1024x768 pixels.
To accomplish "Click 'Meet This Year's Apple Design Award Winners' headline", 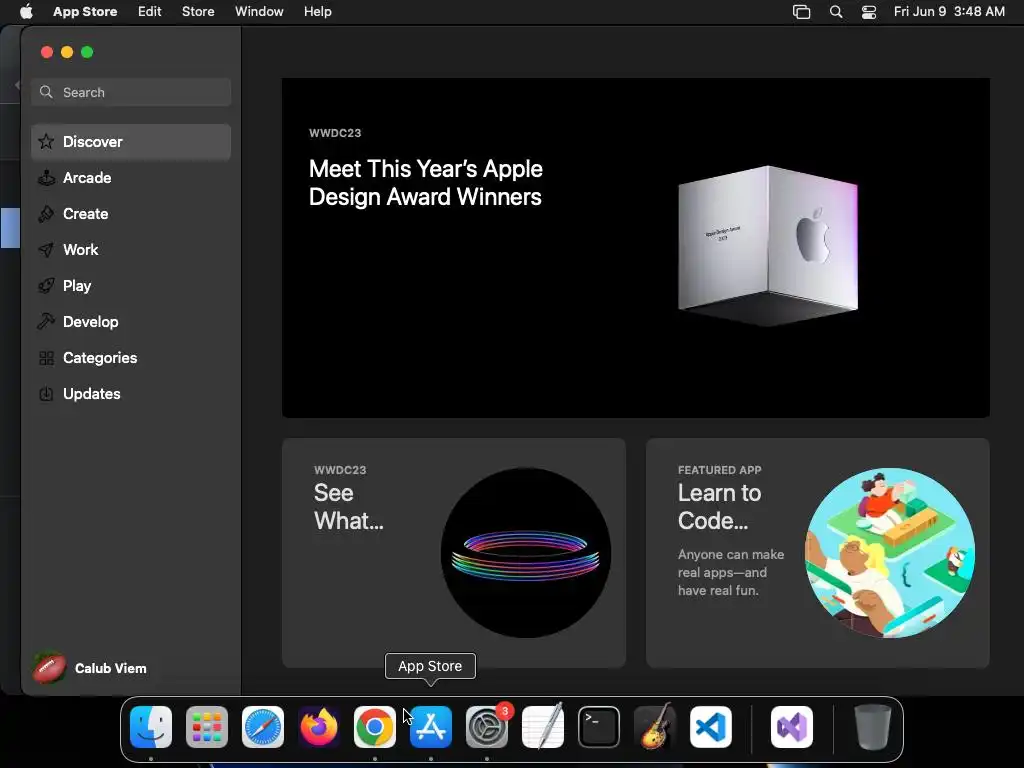I will coord(426,183).
